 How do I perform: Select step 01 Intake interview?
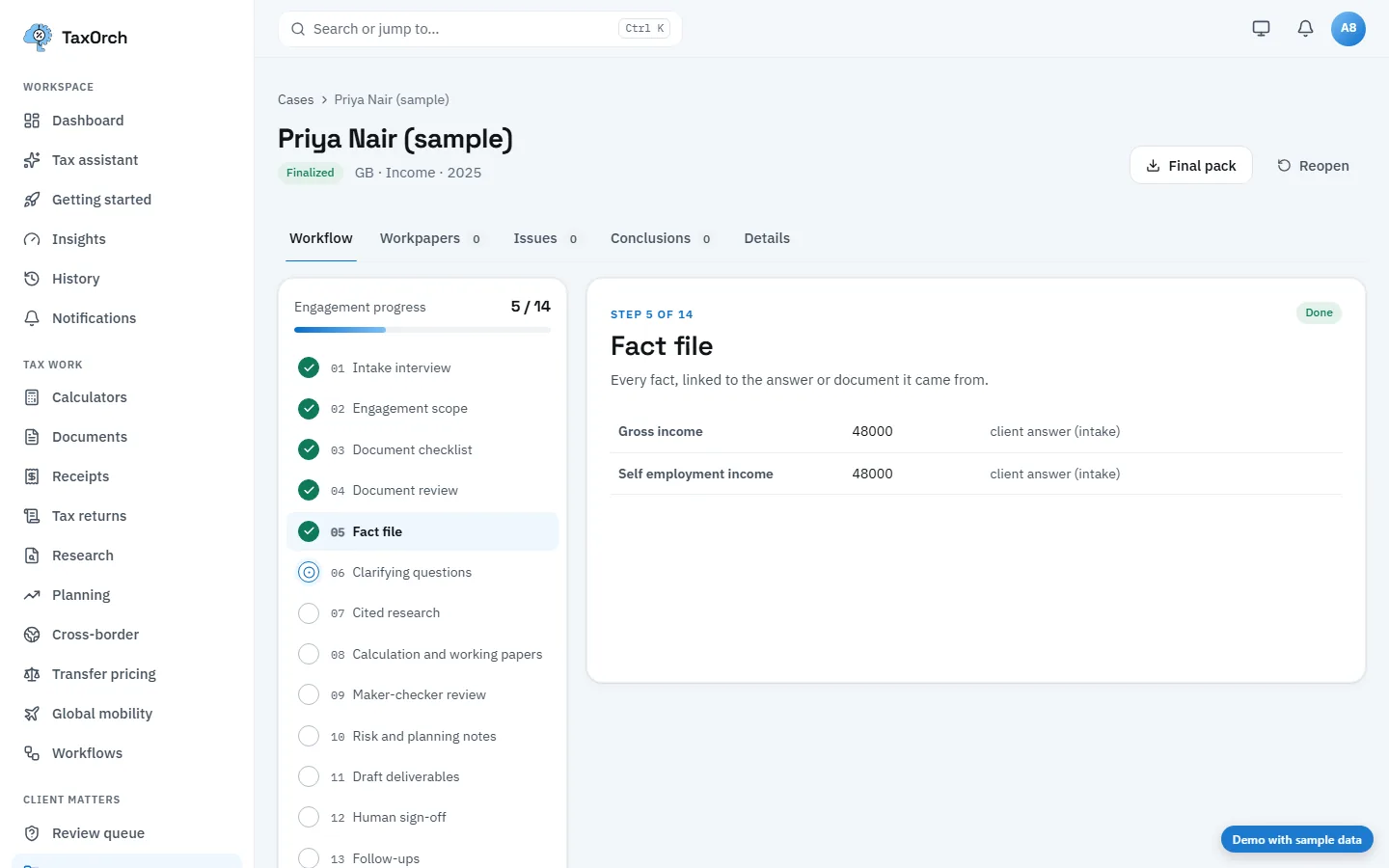point(422,367)
